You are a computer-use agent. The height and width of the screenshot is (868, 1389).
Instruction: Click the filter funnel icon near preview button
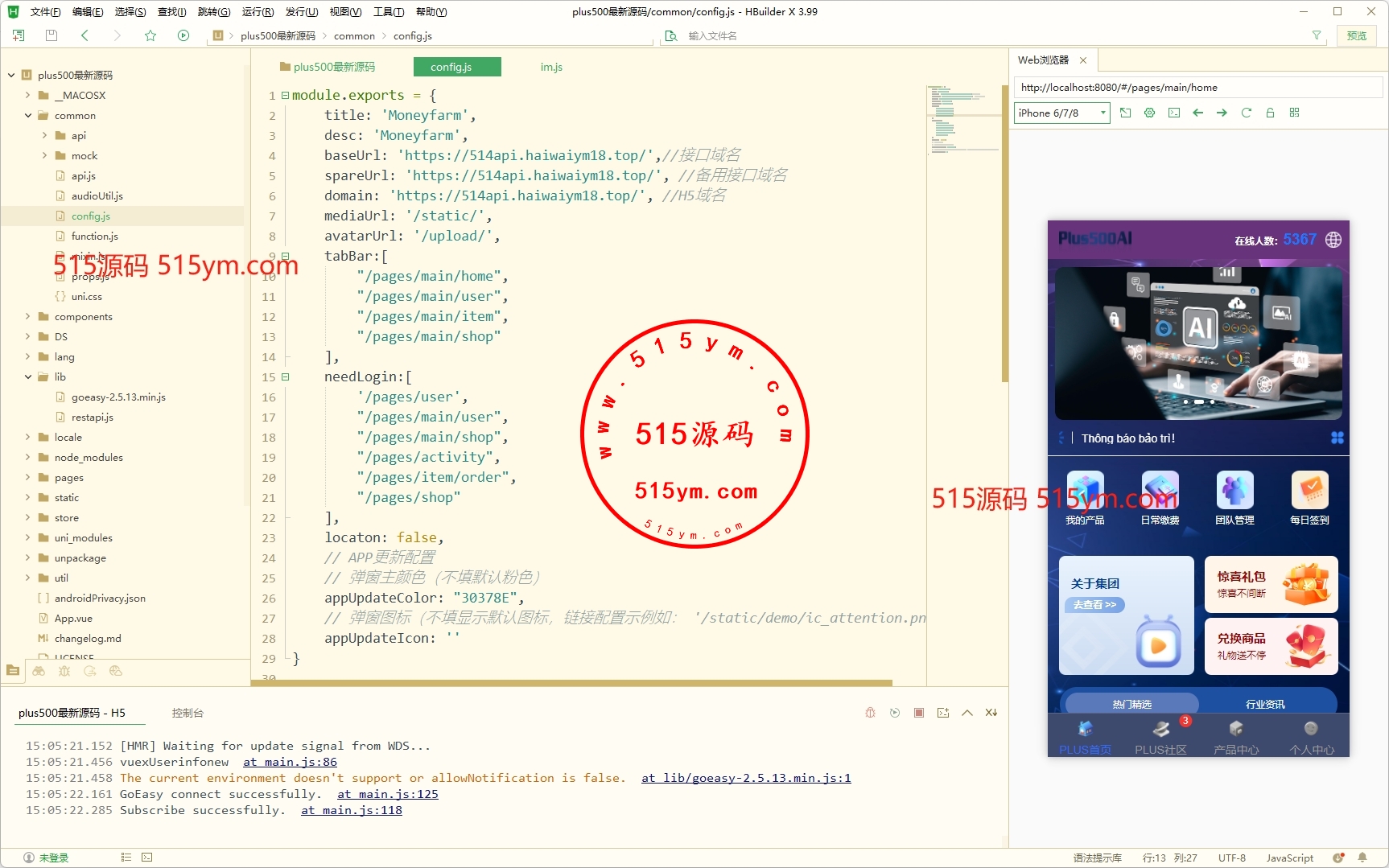1317,35
